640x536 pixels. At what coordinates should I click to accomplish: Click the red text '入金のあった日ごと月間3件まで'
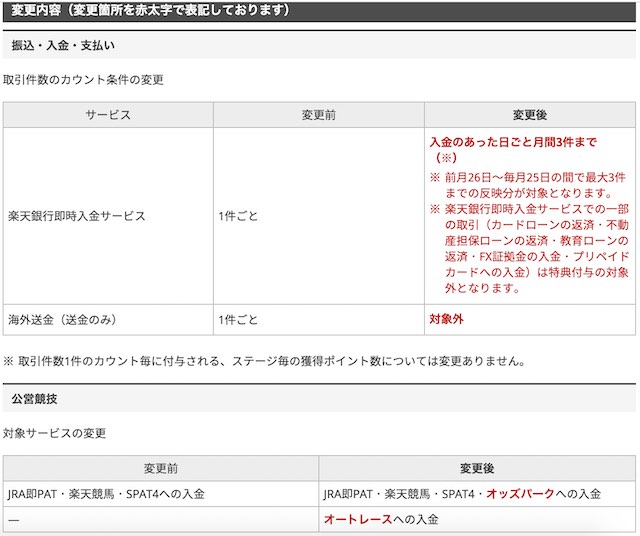point(513,142)
